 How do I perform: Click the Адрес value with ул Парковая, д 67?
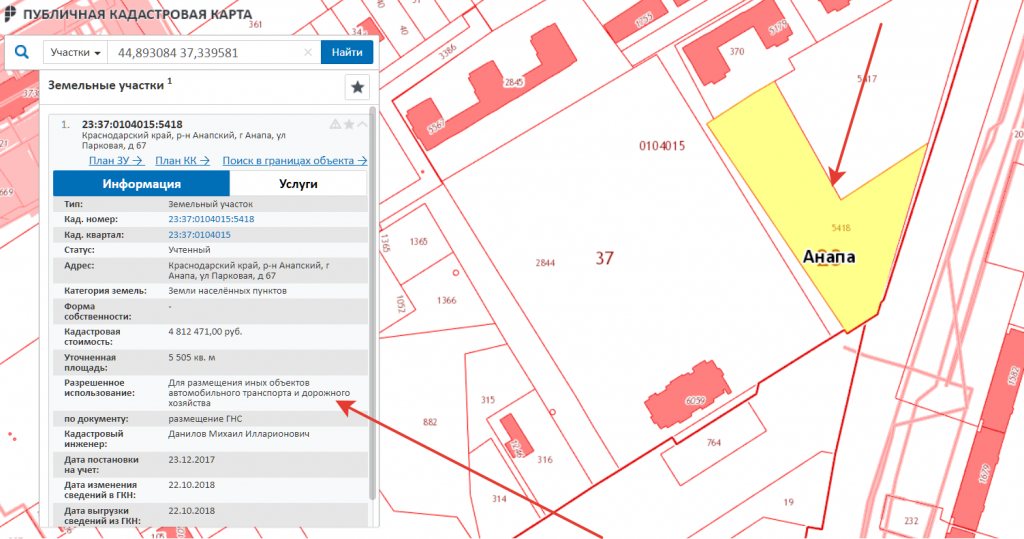pos(249,270)
